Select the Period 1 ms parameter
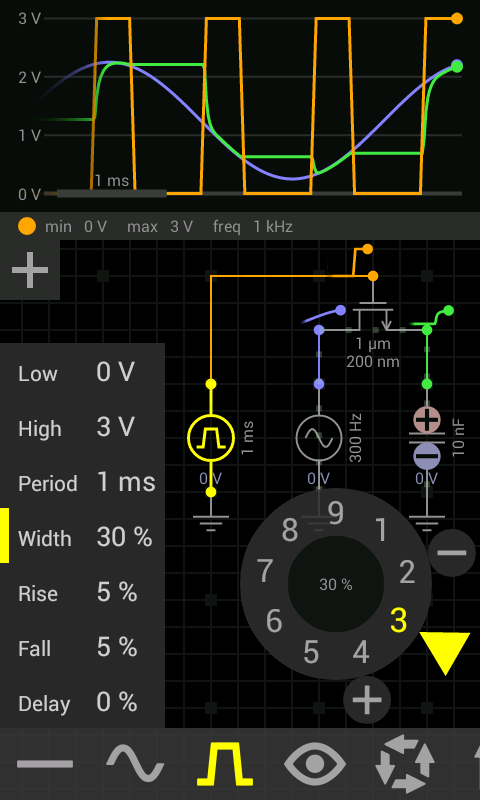 click(x=82, y=483)
